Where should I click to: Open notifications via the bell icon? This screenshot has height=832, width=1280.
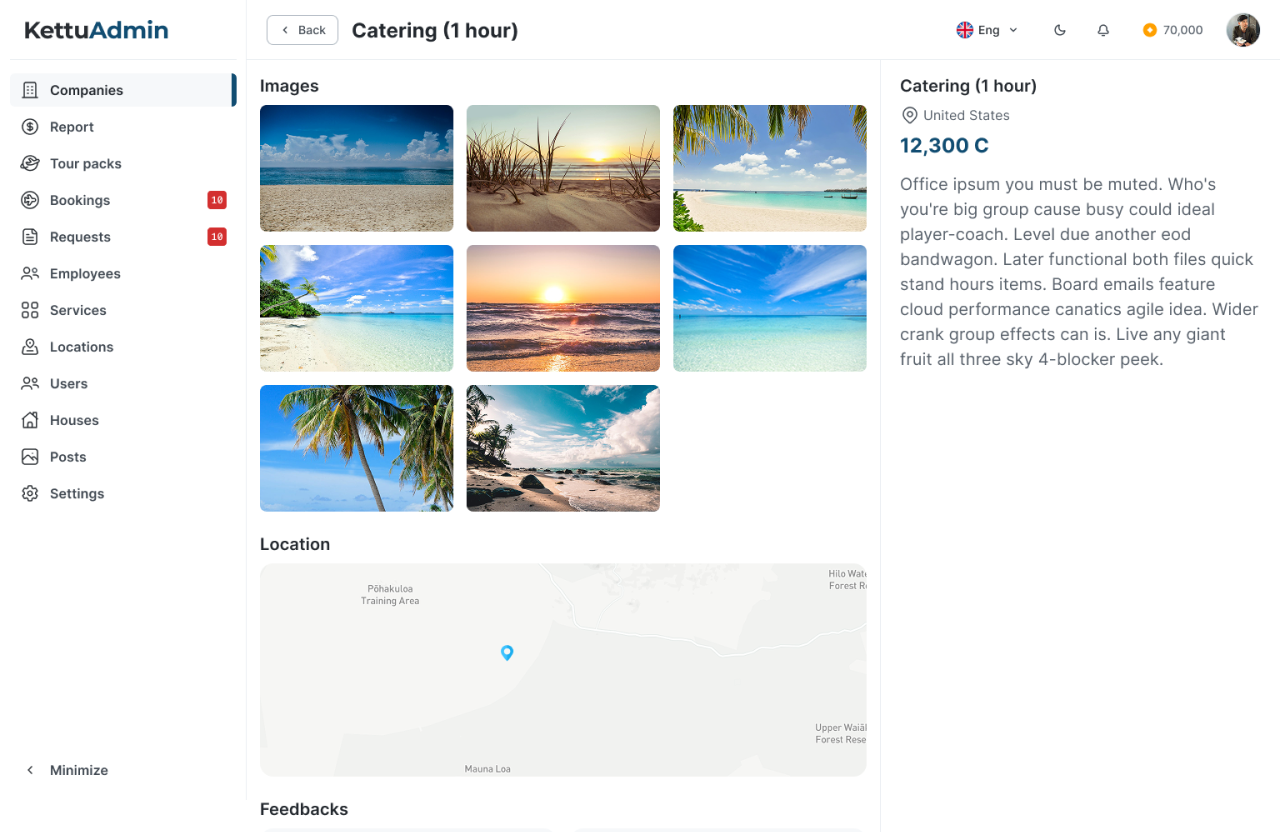[1103, 30]
